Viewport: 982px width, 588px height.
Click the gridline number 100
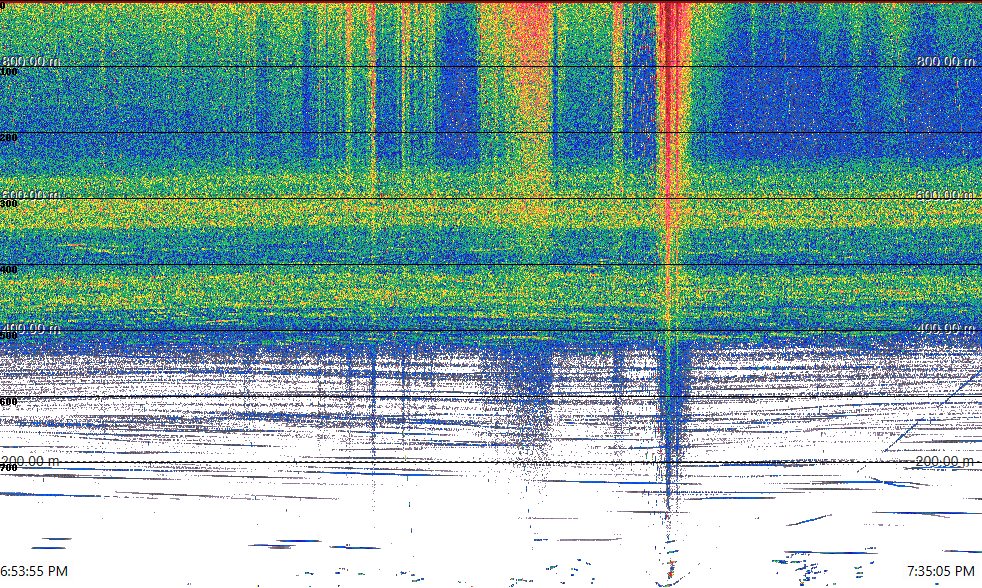pos(9,72)
